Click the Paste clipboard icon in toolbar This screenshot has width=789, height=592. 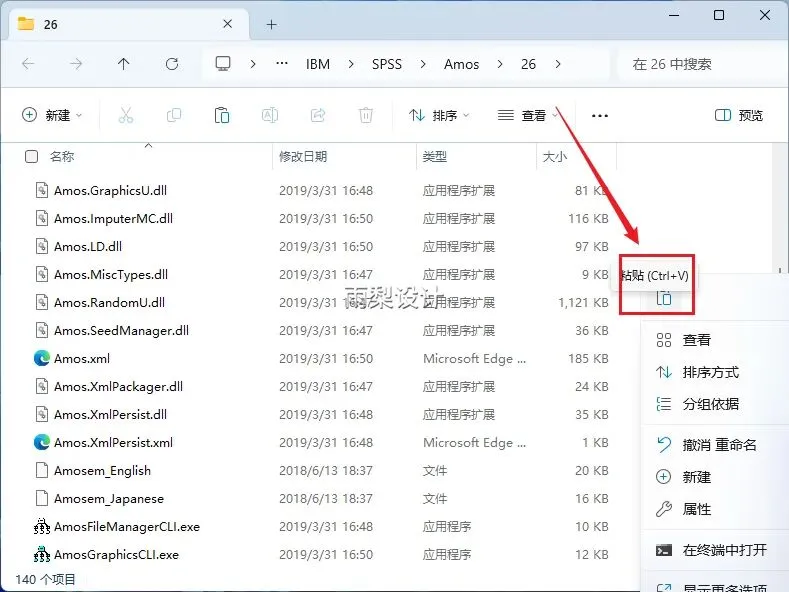[221, 115]
